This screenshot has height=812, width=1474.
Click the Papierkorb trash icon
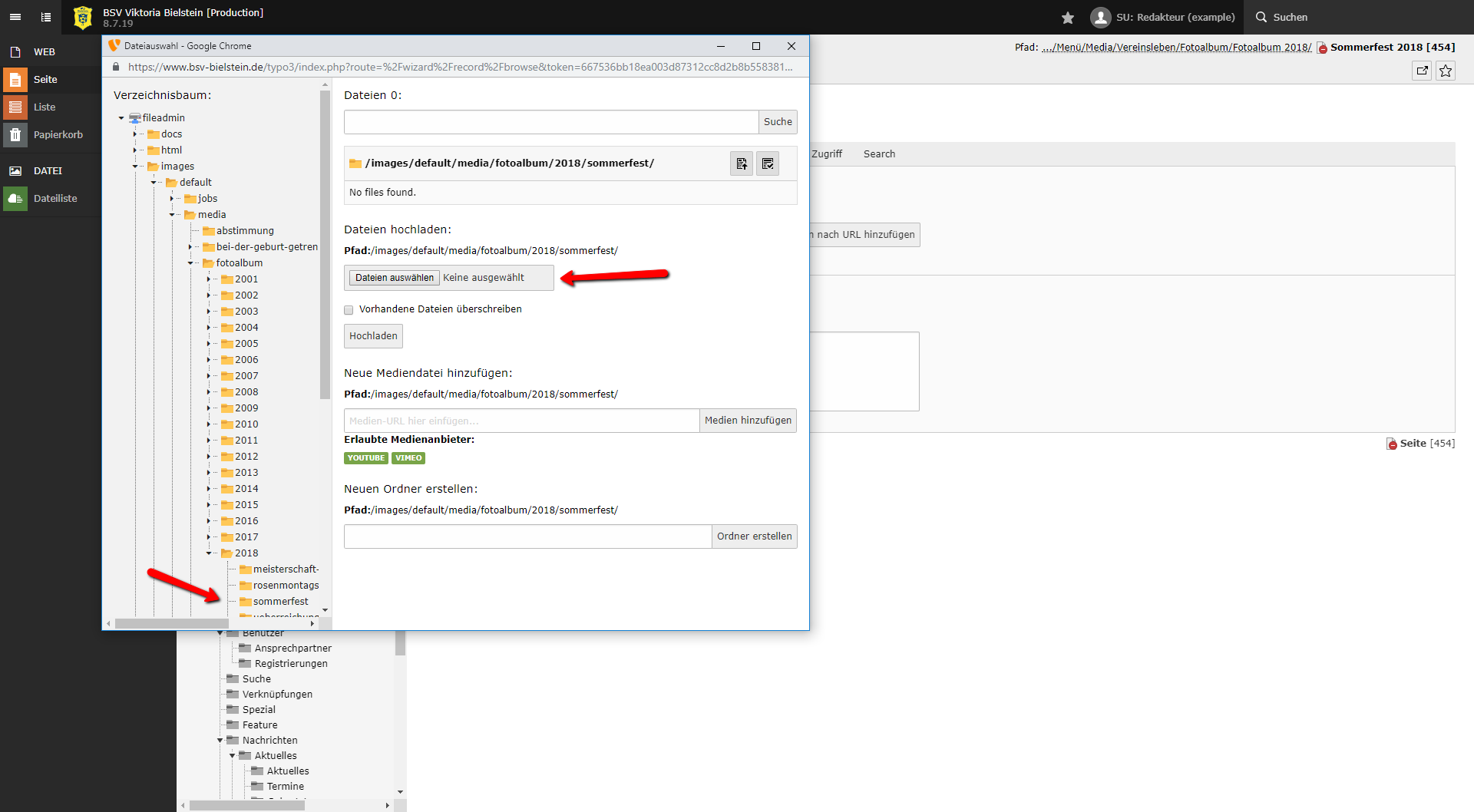(x=15, y=135)
